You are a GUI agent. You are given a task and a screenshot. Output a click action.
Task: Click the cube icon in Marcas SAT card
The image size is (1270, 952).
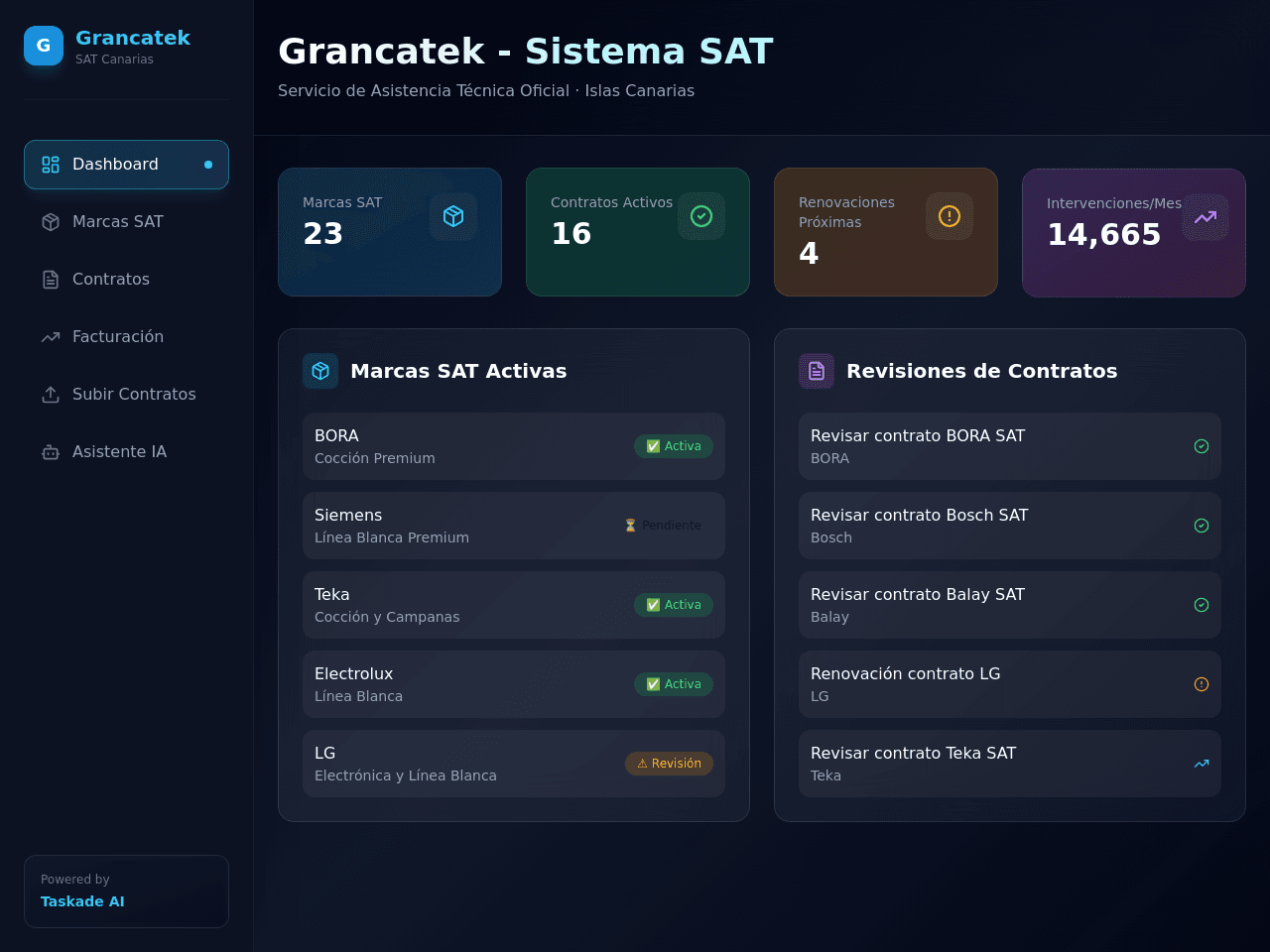click(453, 216)
